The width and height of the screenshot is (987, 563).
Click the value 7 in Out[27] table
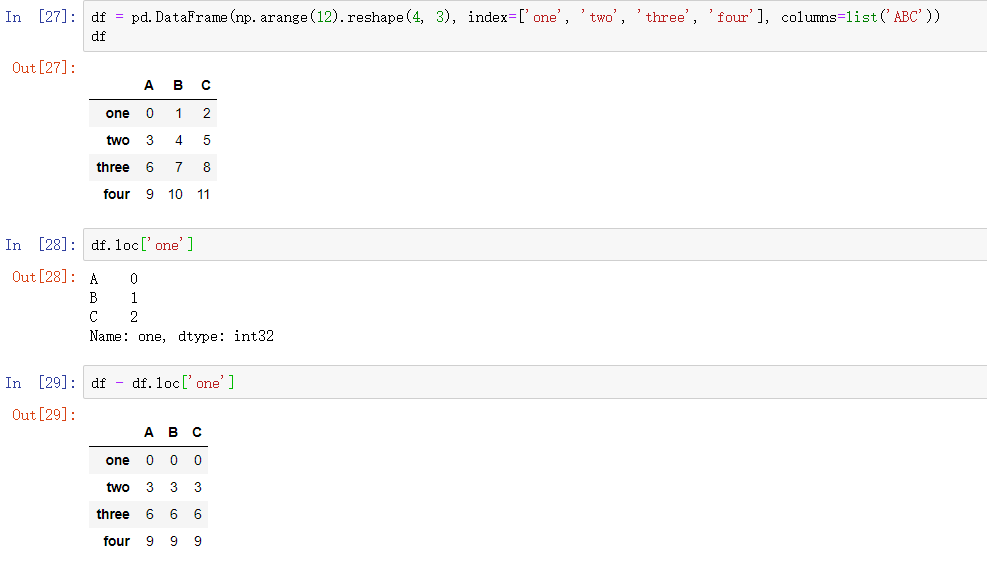click(179, 168)
